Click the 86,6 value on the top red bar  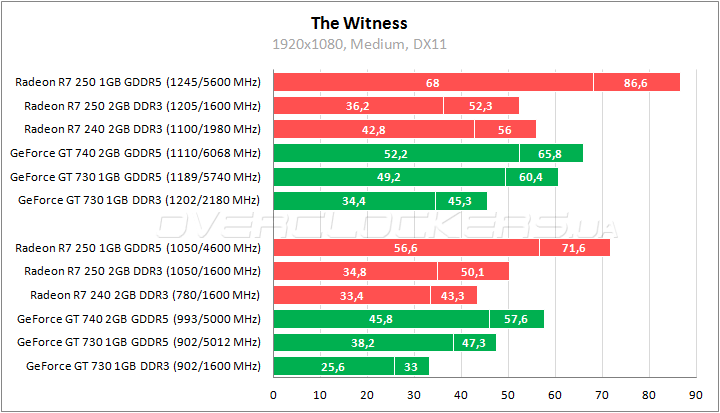click(636, 82)
